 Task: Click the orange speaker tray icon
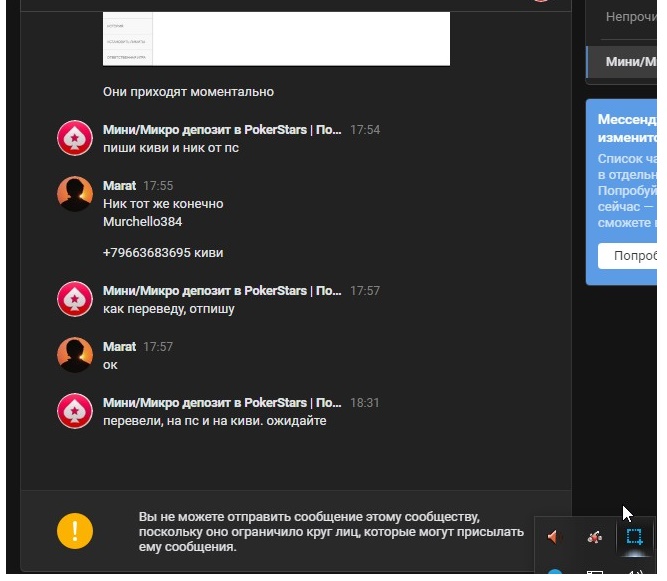coord(553,537)
